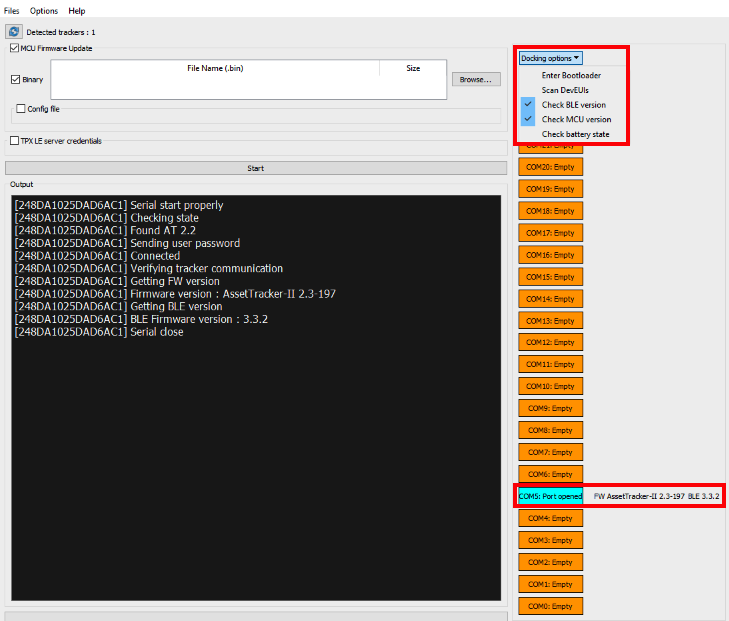Open the Docking options dropdown
The image size is (729, 621).
(550, 58)
